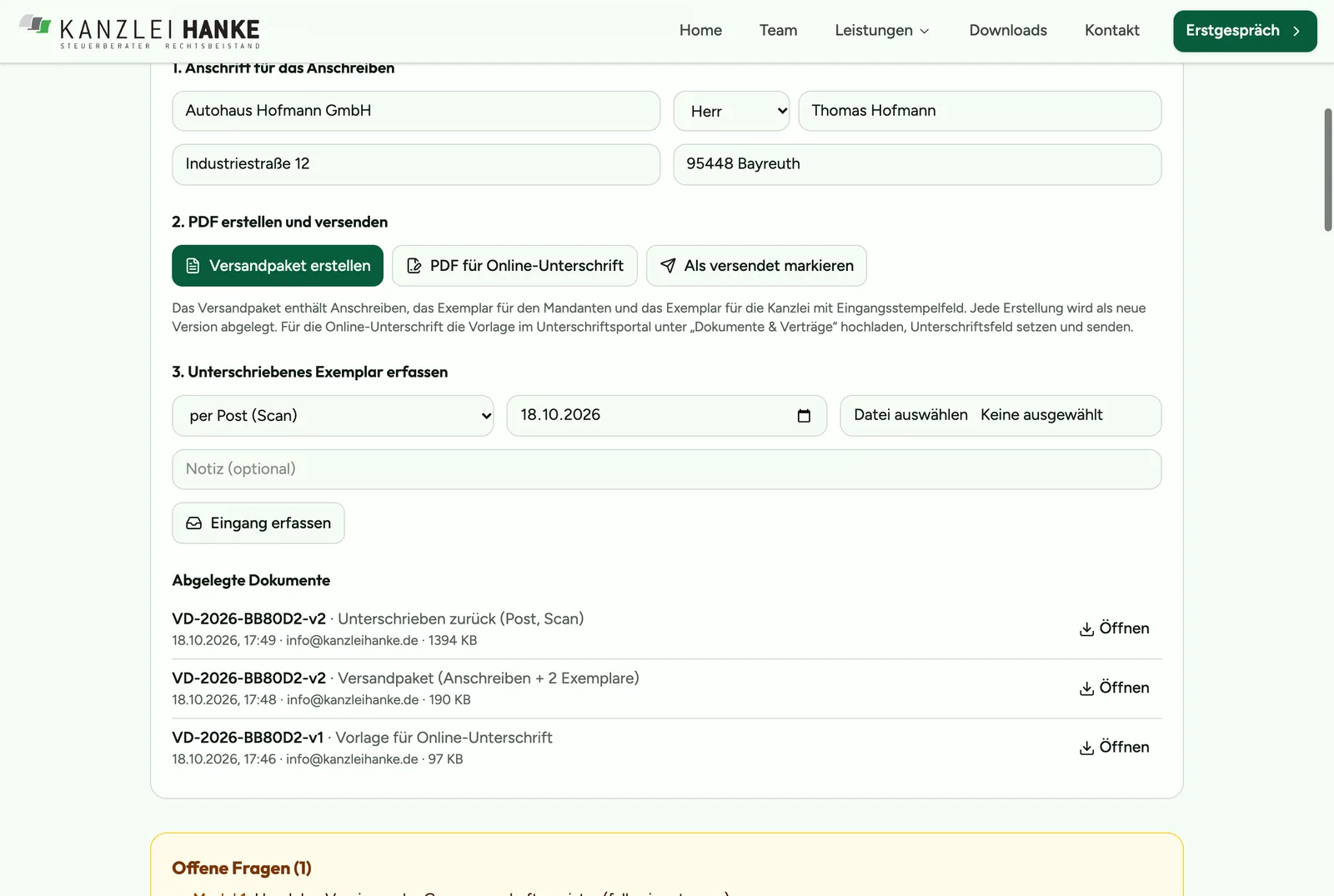The image size is (1334, 896).
Task: Open the Unterschrieben zurück (Post, Scan) document
Action: tap(1114, 628)
